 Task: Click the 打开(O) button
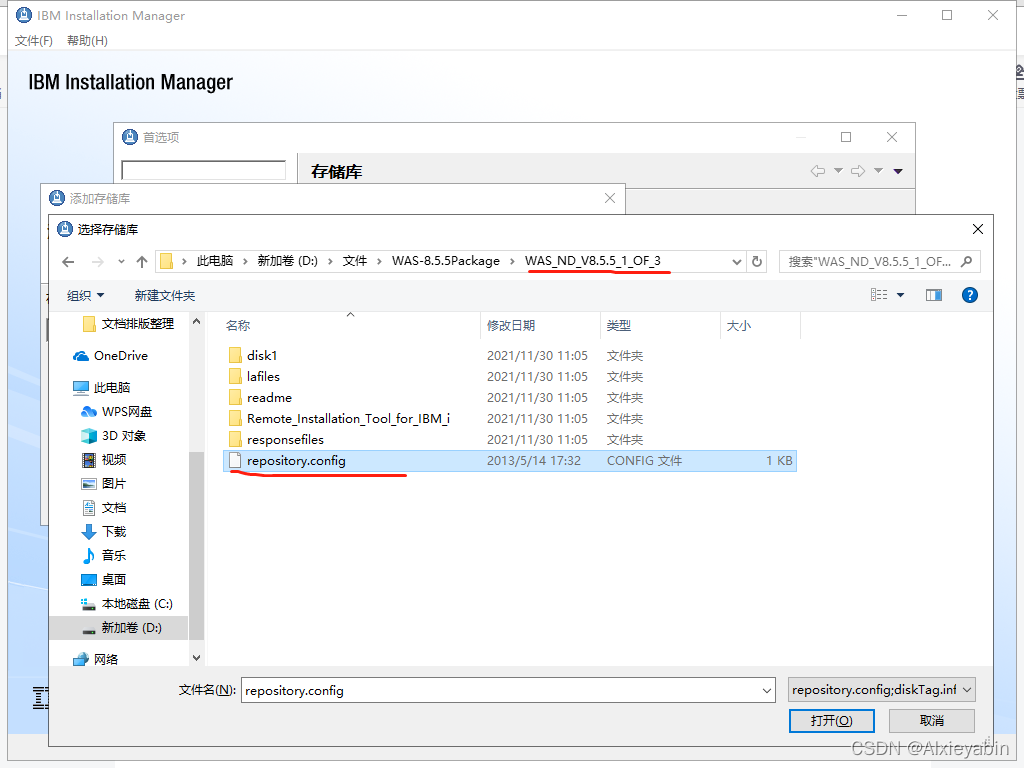coord(831,720)
